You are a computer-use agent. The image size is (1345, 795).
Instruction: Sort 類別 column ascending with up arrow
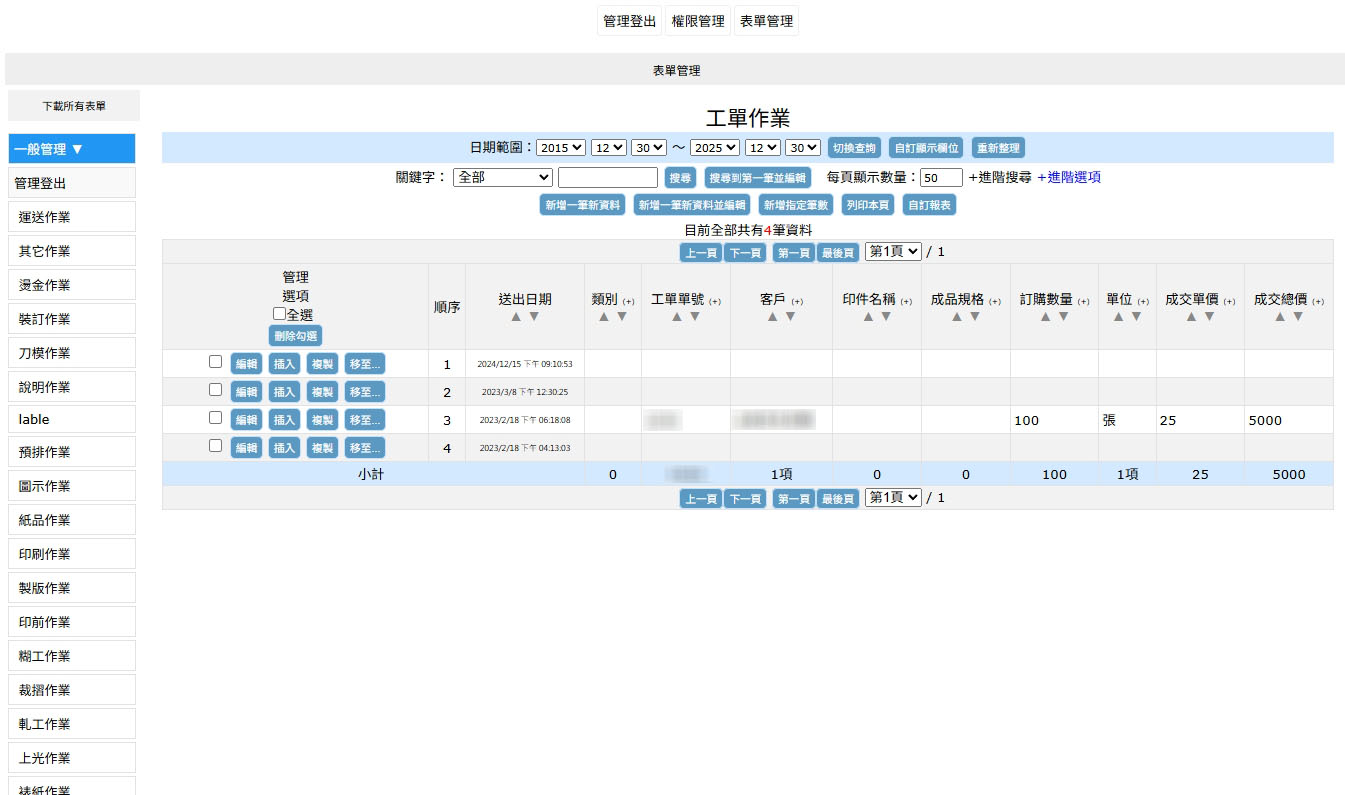click(604, 316)
